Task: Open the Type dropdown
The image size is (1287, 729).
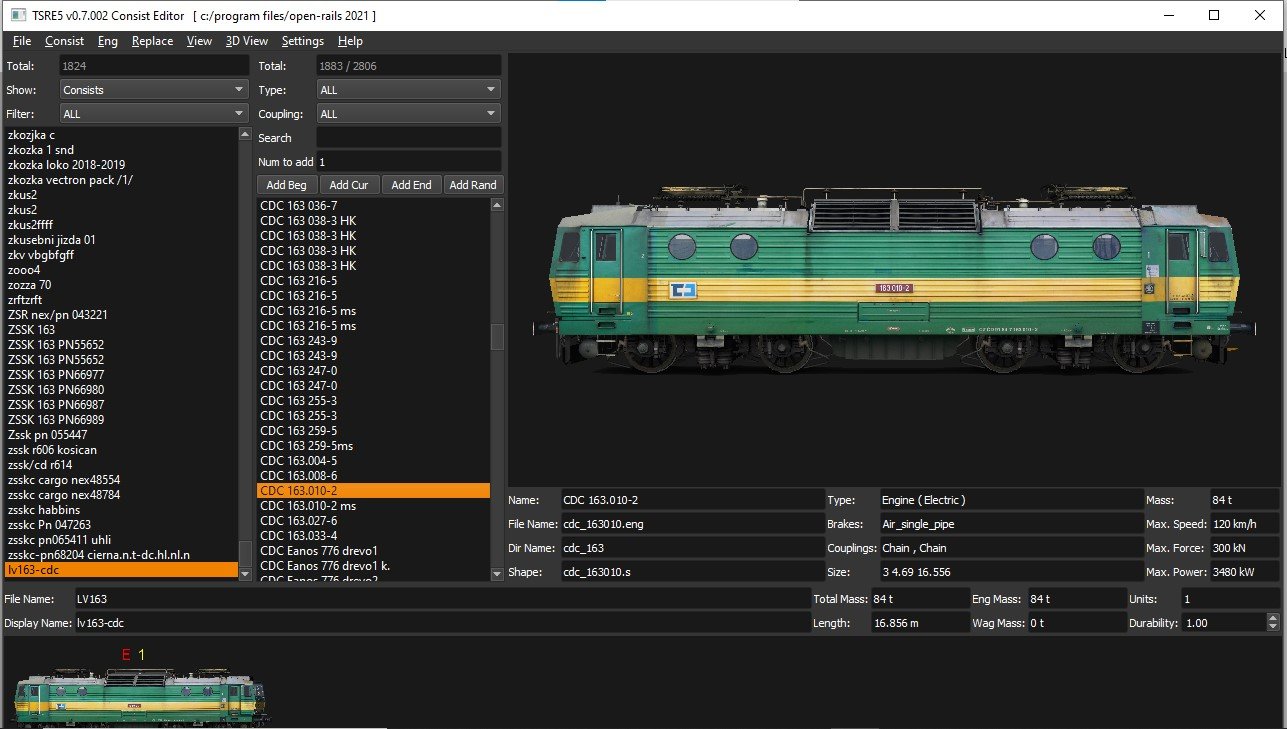Action: (x=408, y=90)
